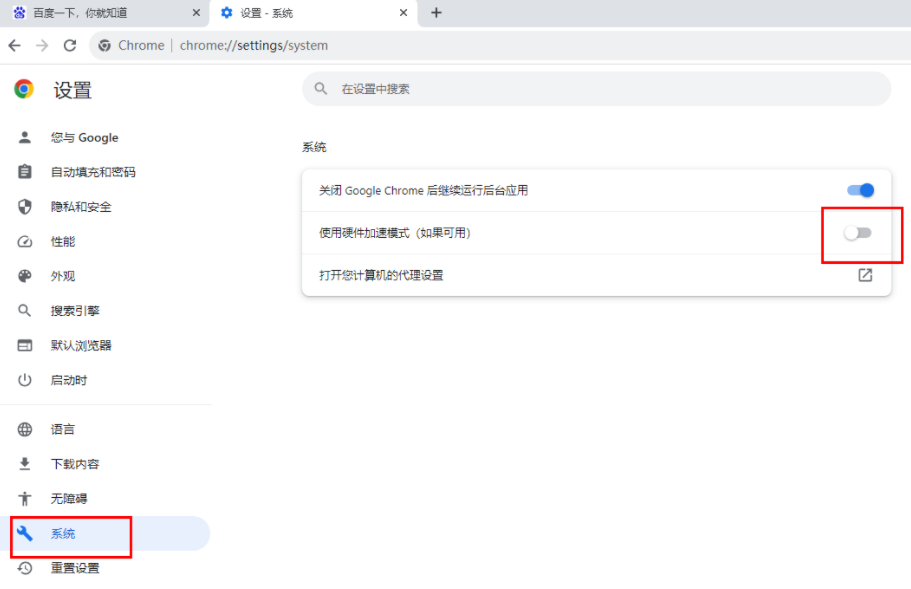Click the 搜索引擎 magnifier icon

click(x=24, y=311)
